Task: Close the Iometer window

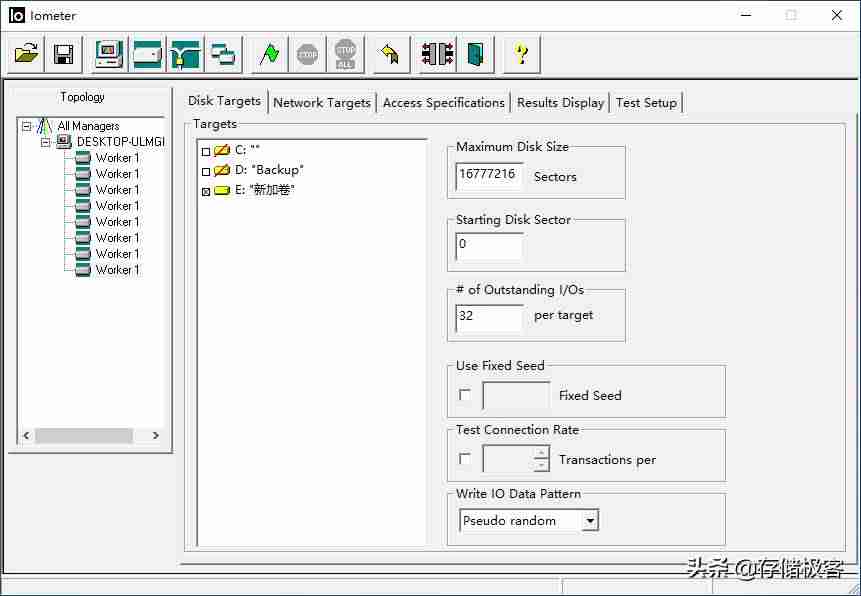Action: tap(836, 15)
